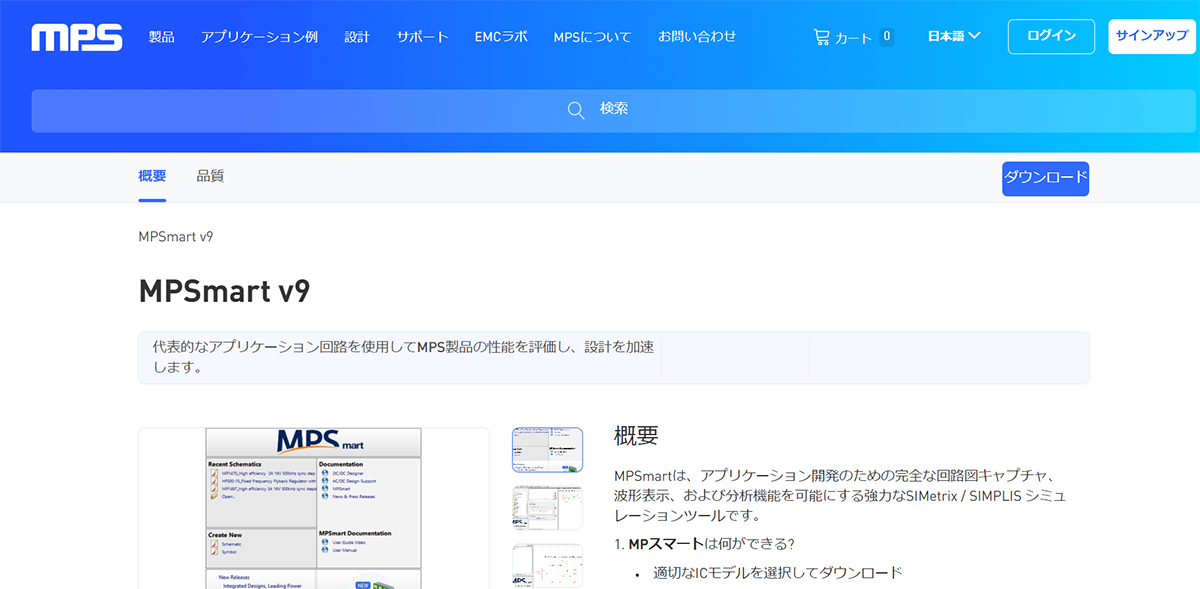This screenshot has height=589, width=1200.
Task: Select the third screenshot thumbnail
Action: coord(547,566)
